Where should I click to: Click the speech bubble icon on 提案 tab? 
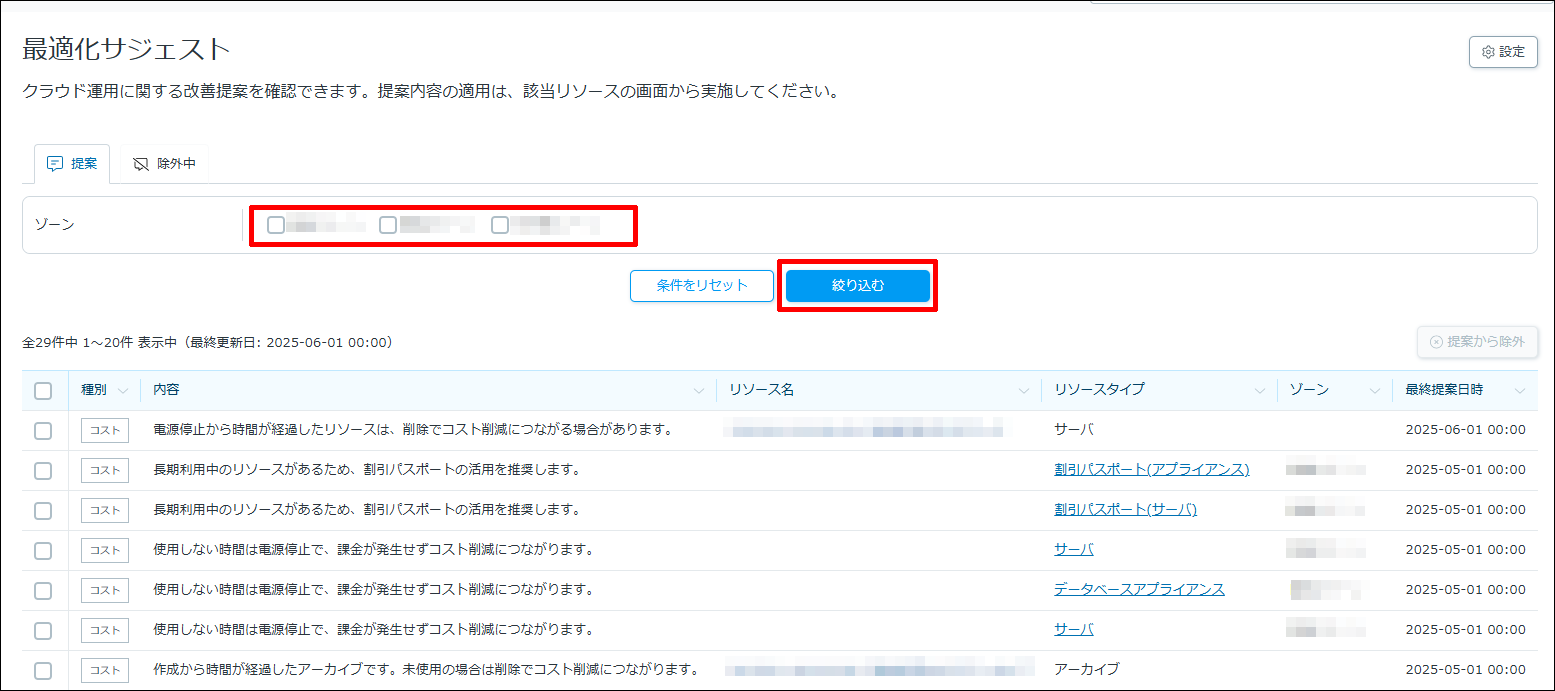point(55,164)
